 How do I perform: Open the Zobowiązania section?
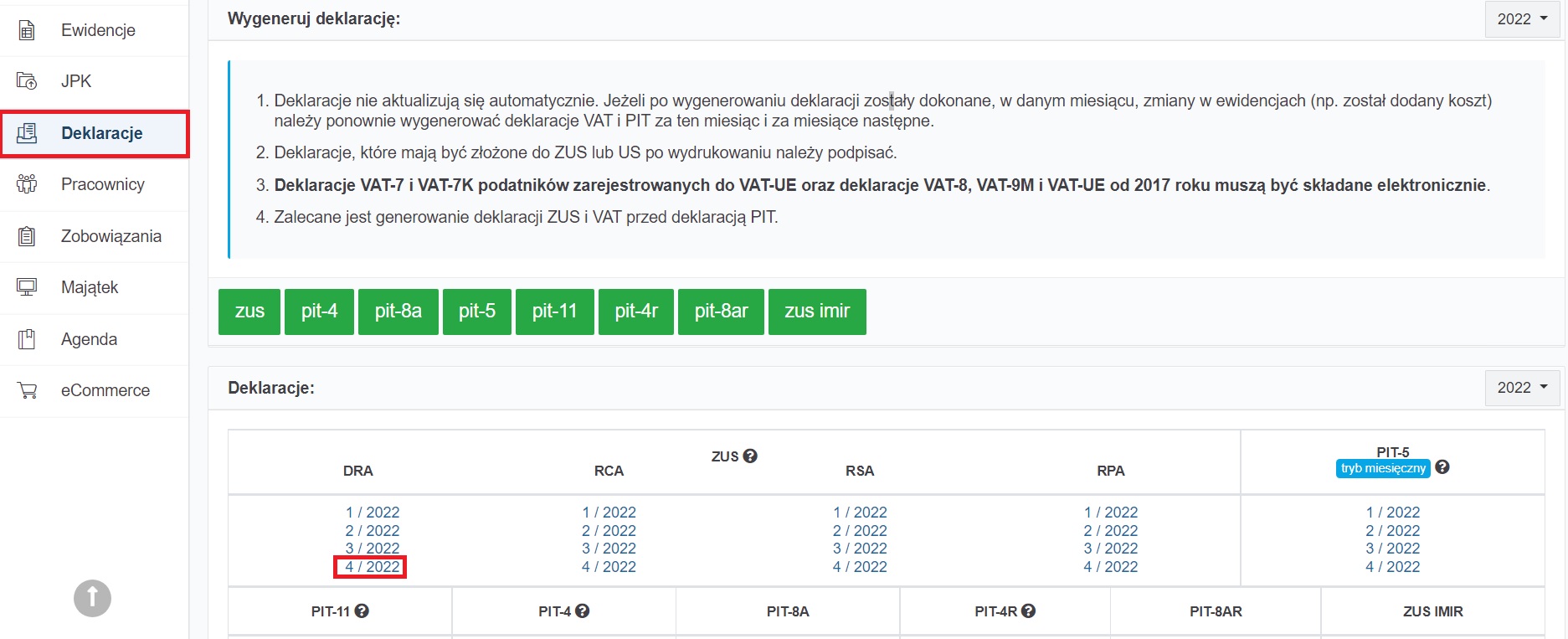[94, 236]
